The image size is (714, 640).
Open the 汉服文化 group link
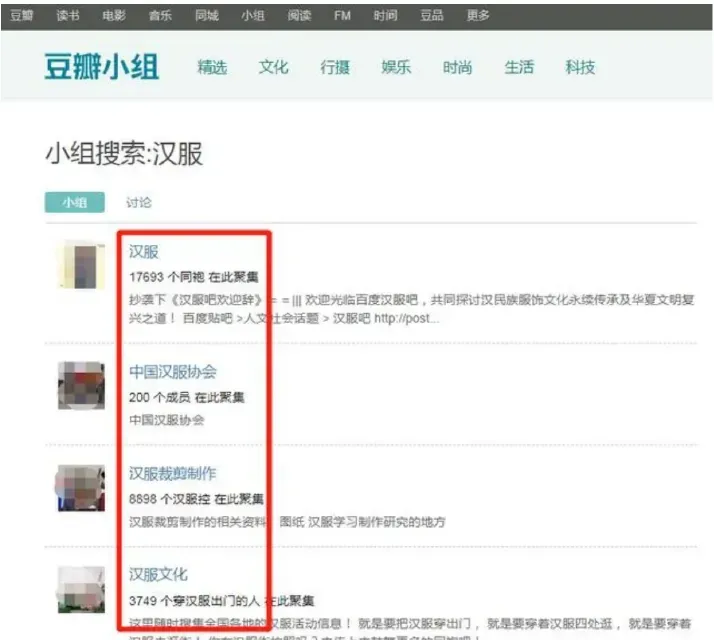click(158, 574)
